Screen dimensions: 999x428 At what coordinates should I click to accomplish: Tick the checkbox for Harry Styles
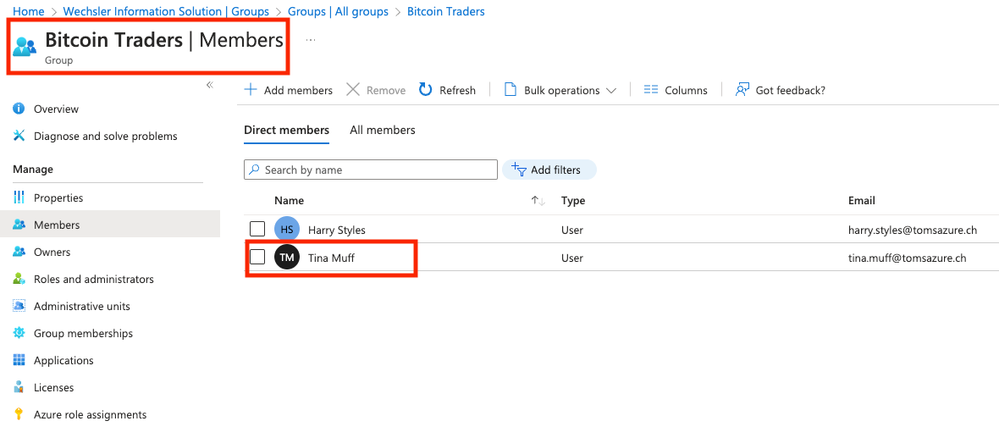257,229
